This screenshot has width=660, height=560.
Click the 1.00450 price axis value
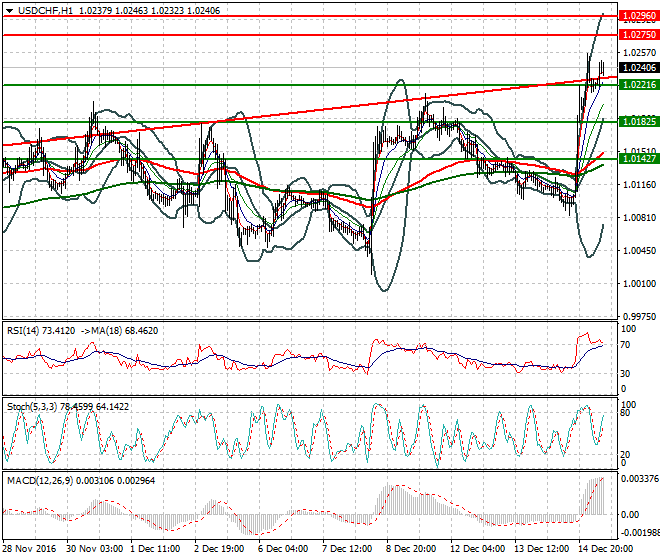tap(639, 251)
